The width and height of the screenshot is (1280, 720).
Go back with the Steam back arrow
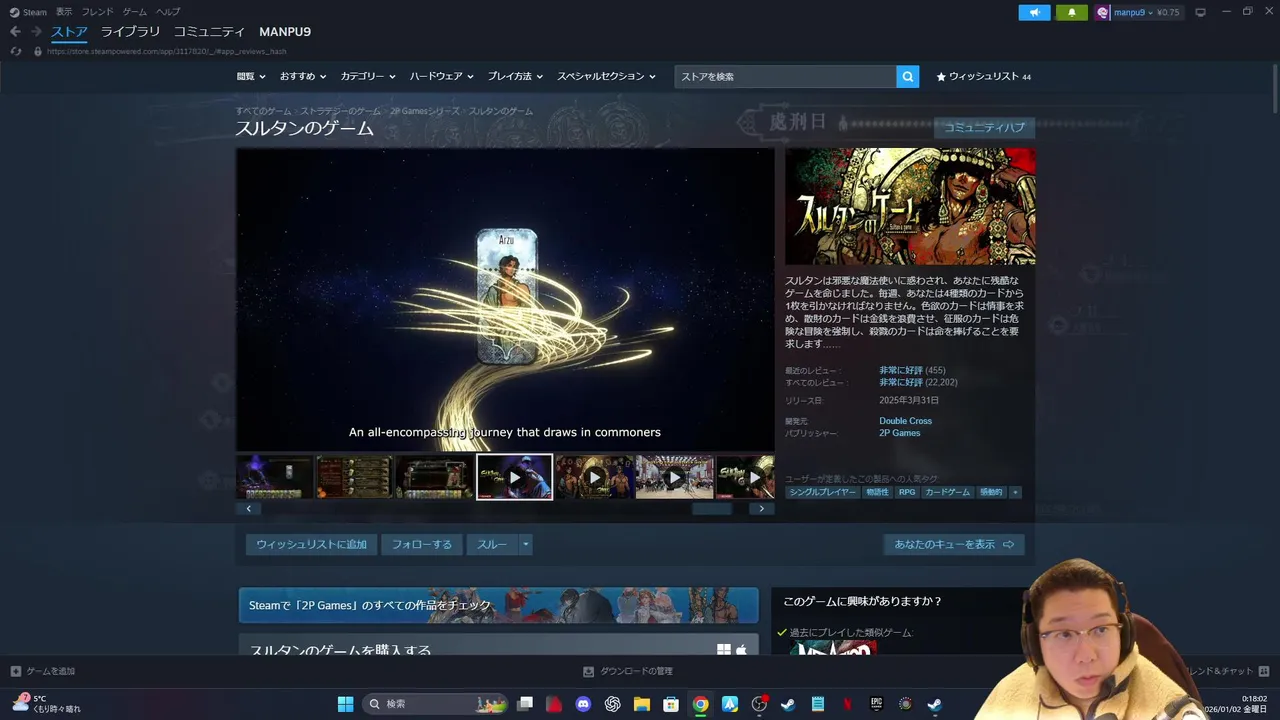click(x=15, y=32)
